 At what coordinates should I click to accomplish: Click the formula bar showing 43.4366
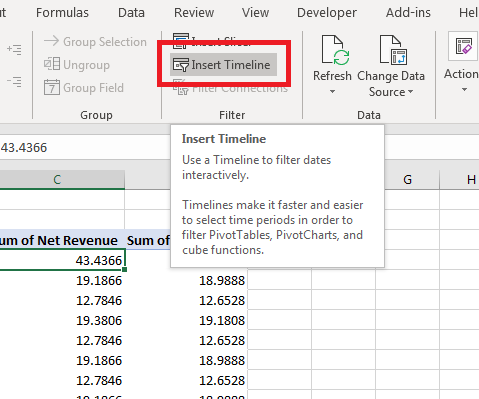[85, 147]
